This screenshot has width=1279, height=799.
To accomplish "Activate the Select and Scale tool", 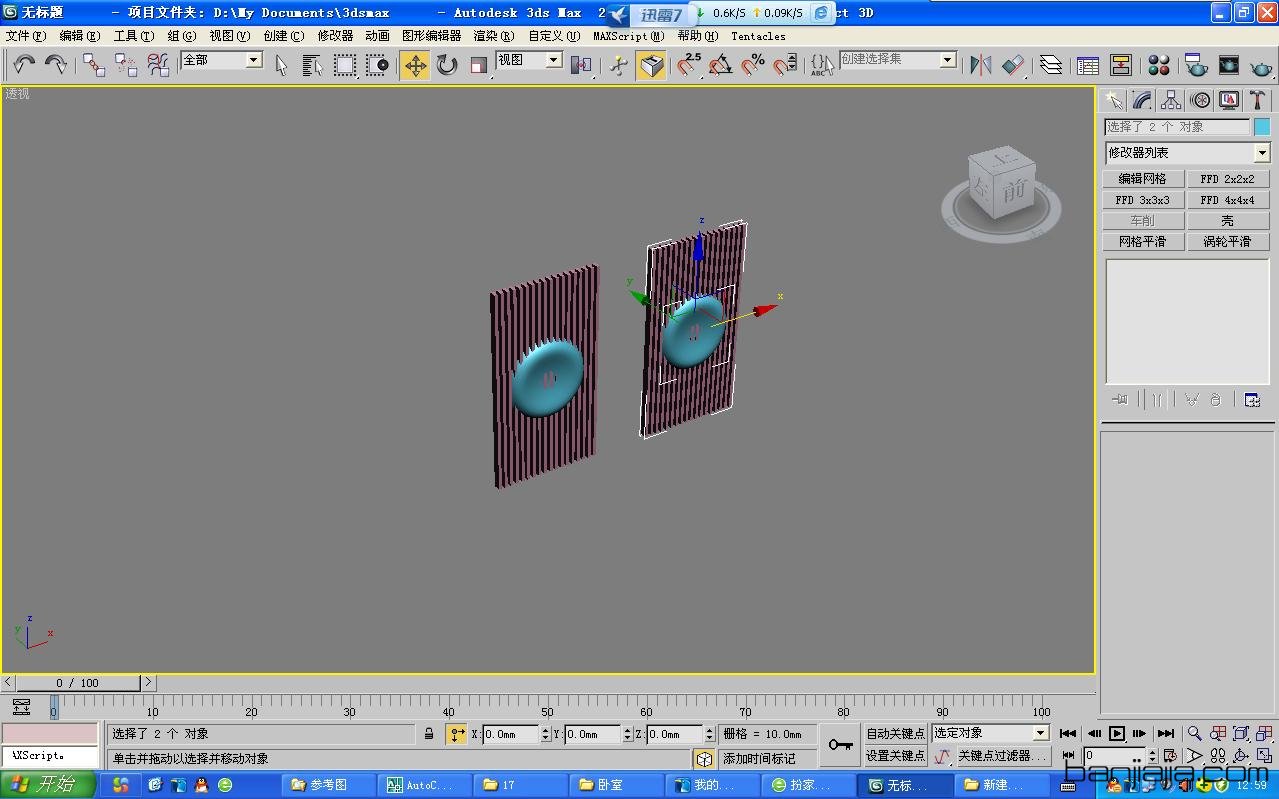I will tap(479, 65).
